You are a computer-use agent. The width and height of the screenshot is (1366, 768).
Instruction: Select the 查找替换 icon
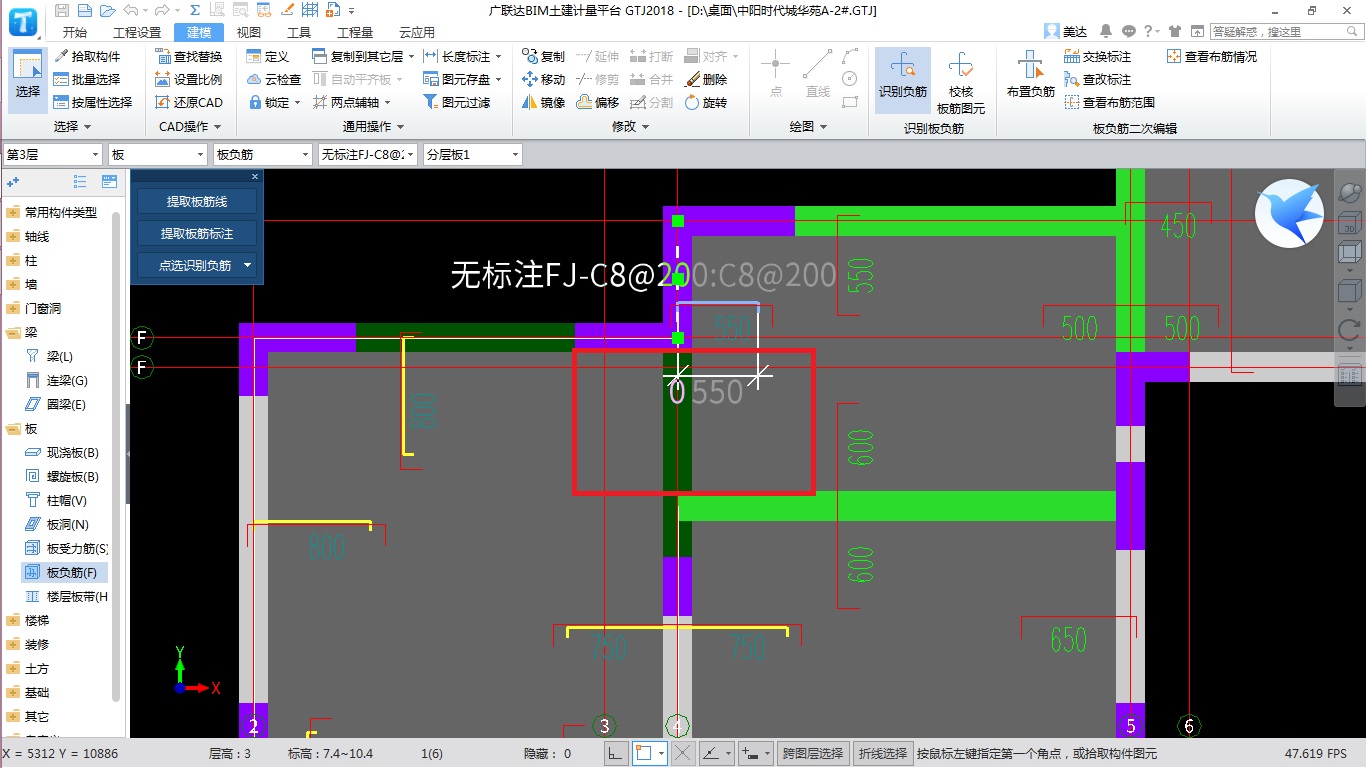(190, 55)
